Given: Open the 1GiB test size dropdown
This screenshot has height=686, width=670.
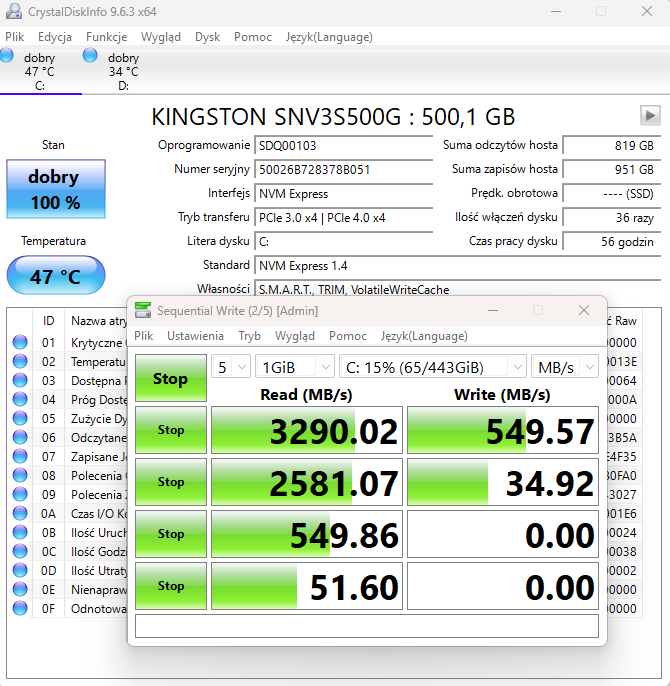Looking at the screenshot, I should pos(294,366).
